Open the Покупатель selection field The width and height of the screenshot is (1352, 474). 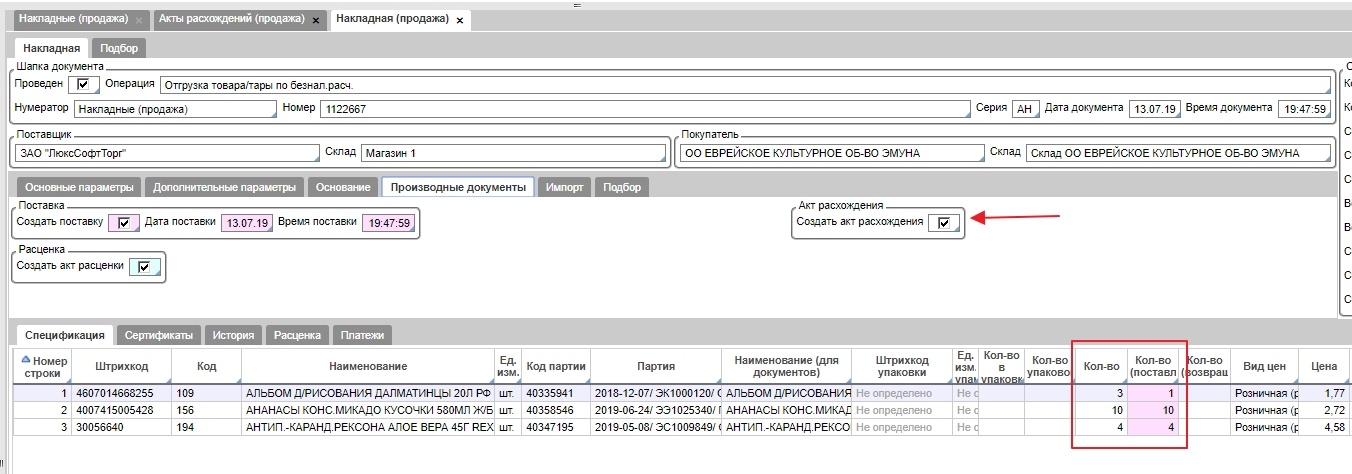point(829,154)
